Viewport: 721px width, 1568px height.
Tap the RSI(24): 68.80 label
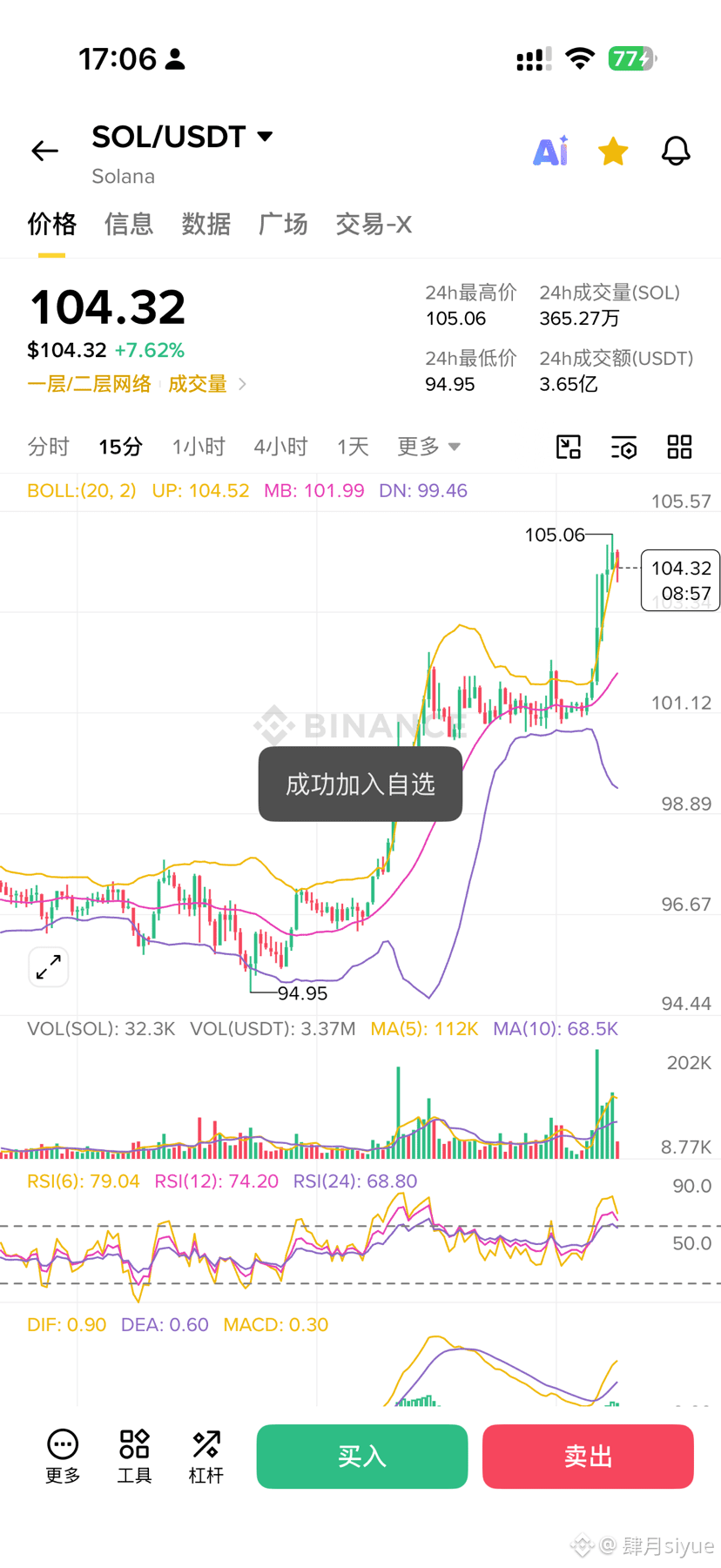(x=355, y=1181)
